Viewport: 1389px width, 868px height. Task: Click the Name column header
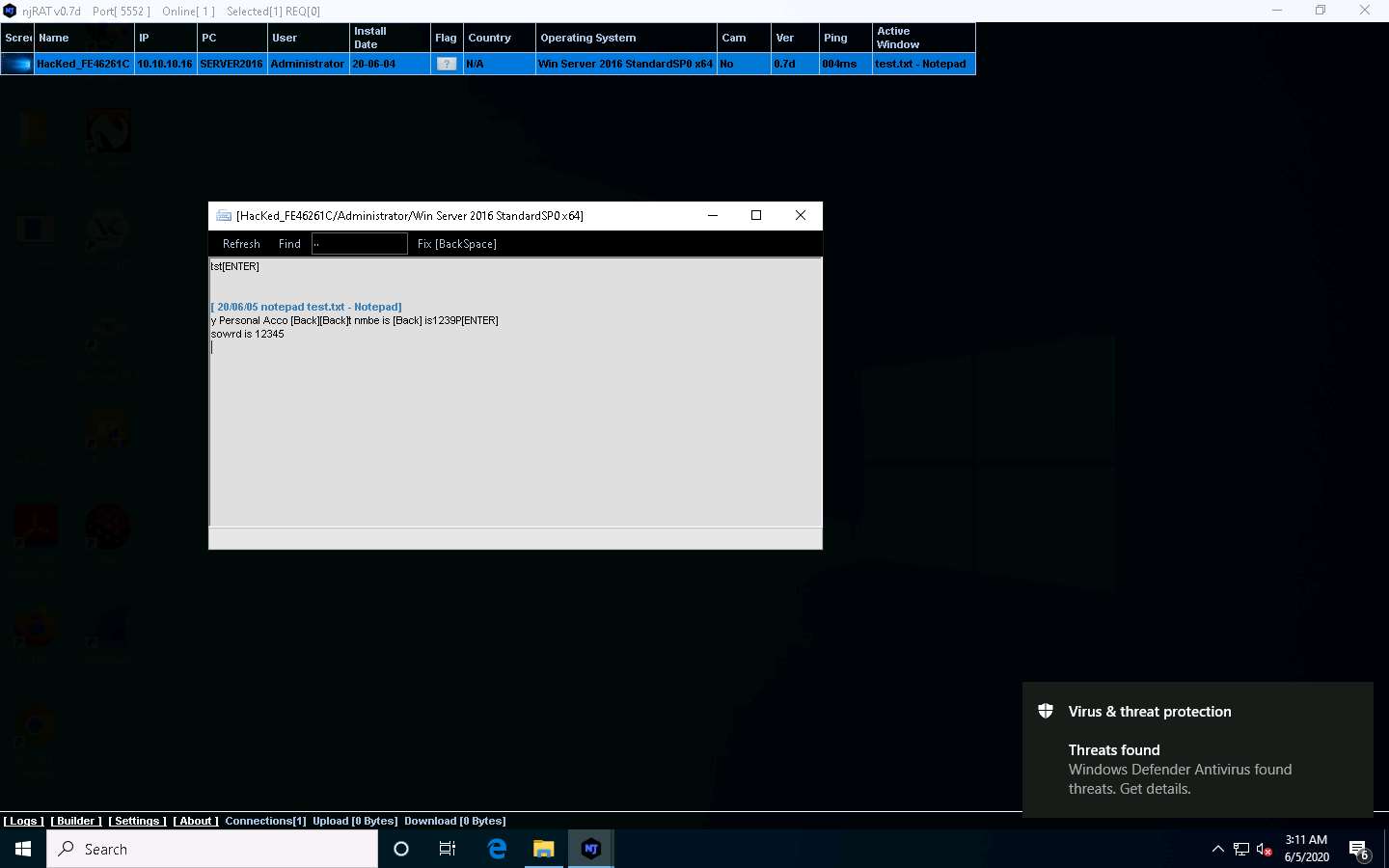click(84, 38)
